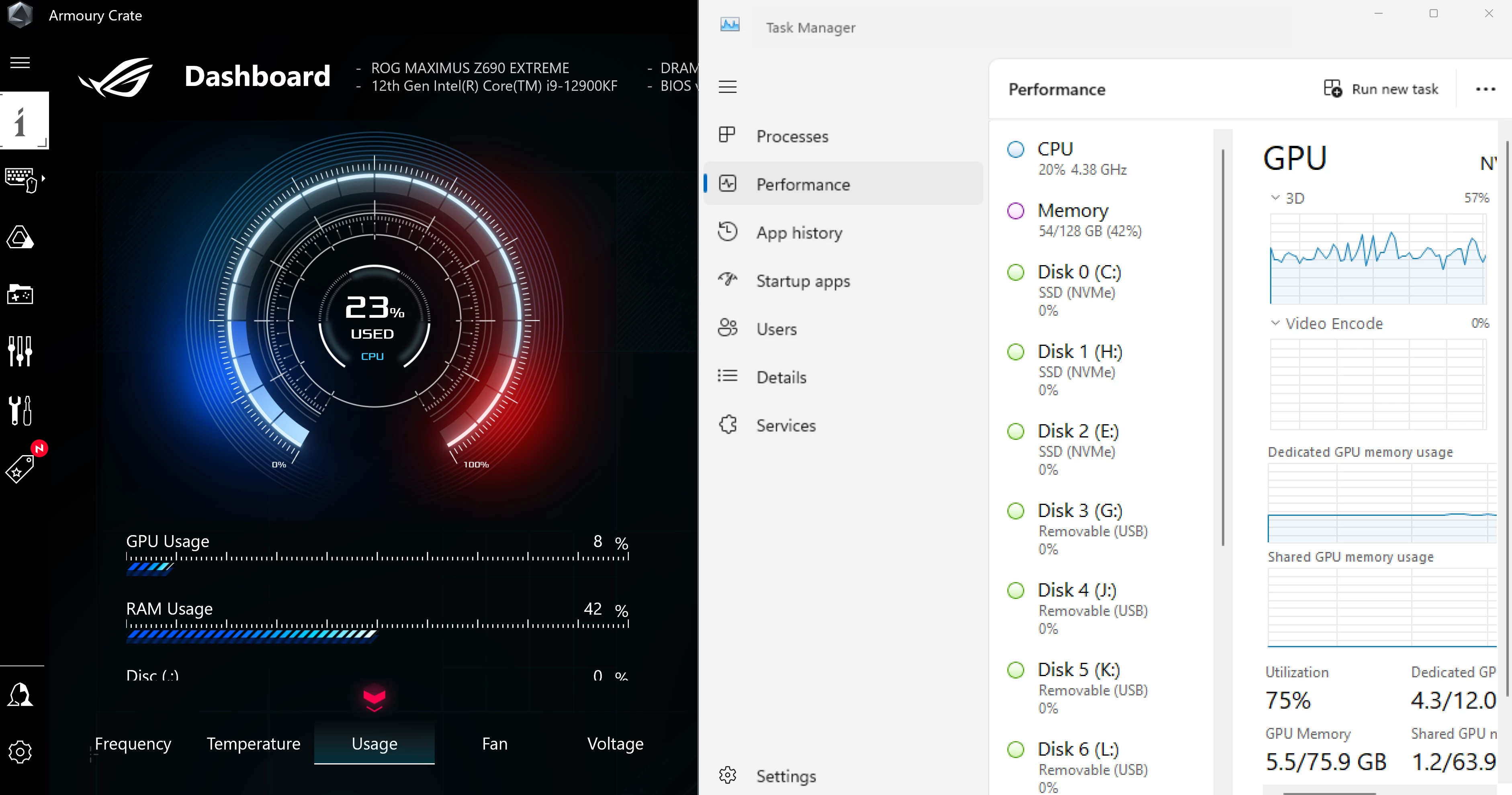The width and height of the screenshot is (1512, 795).
Task: Collapse the 3D graph chevron dropdown
Action: [x=1275, y=198]
